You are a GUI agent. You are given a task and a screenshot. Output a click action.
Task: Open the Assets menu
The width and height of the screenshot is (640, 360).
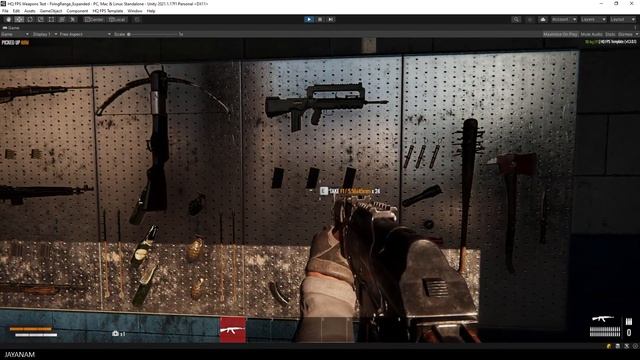tap(30, 11)
